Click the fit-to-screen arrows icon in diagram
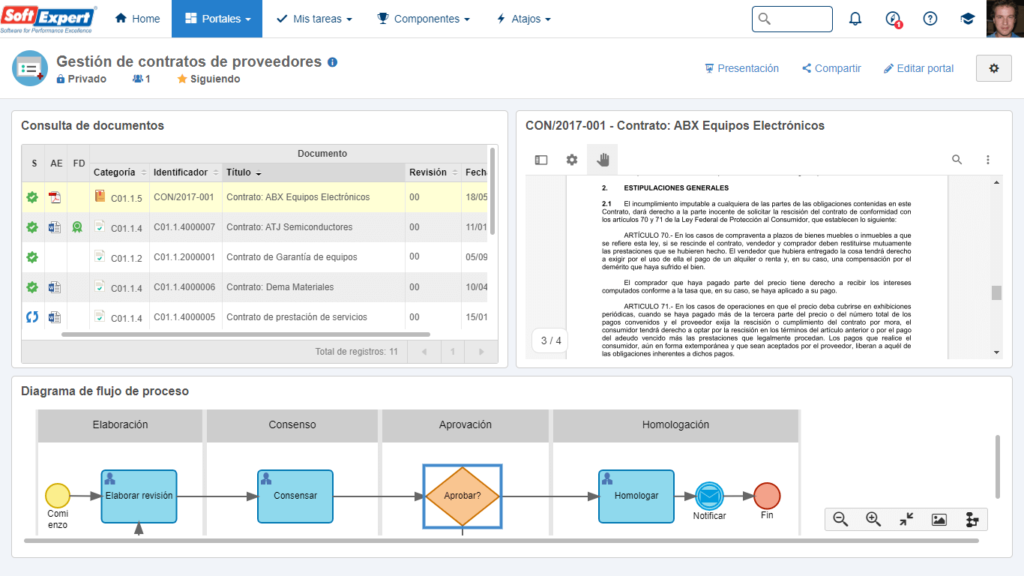This screenshot has height=576, width=1024. tap(906, 519)
